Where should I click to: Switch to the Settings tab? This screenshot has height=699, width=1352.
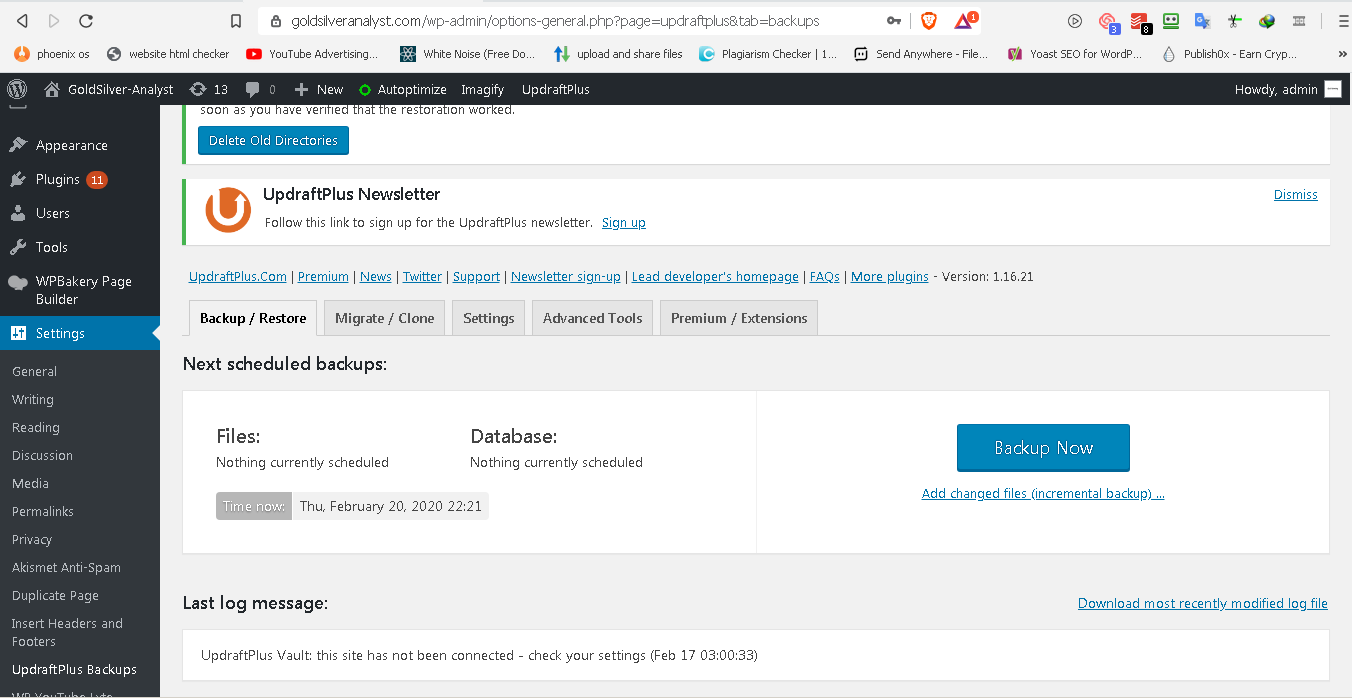[489, 318]
